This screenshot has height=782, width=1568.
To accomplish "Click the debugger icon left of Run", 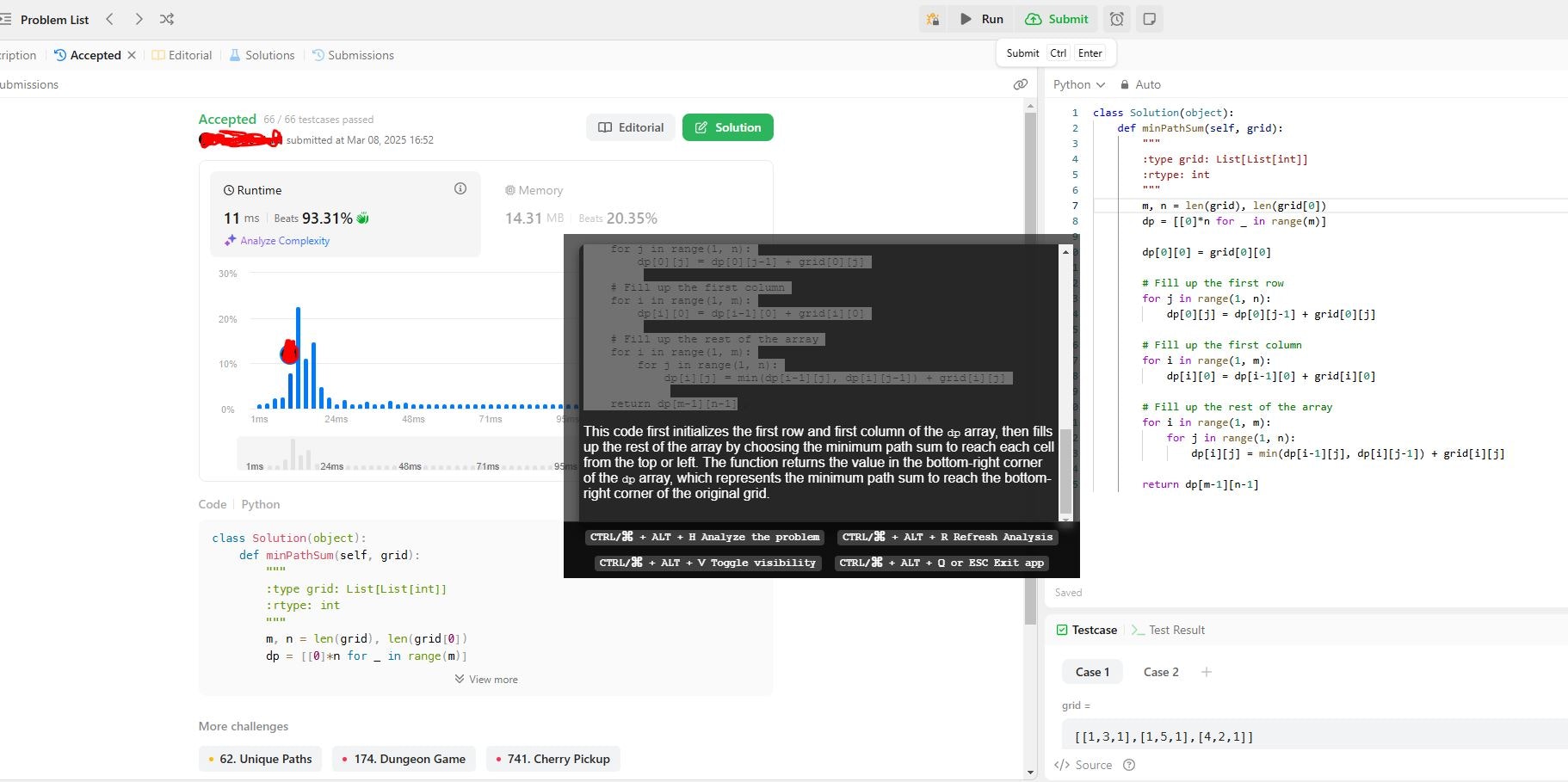I will (x=932, y=19).
